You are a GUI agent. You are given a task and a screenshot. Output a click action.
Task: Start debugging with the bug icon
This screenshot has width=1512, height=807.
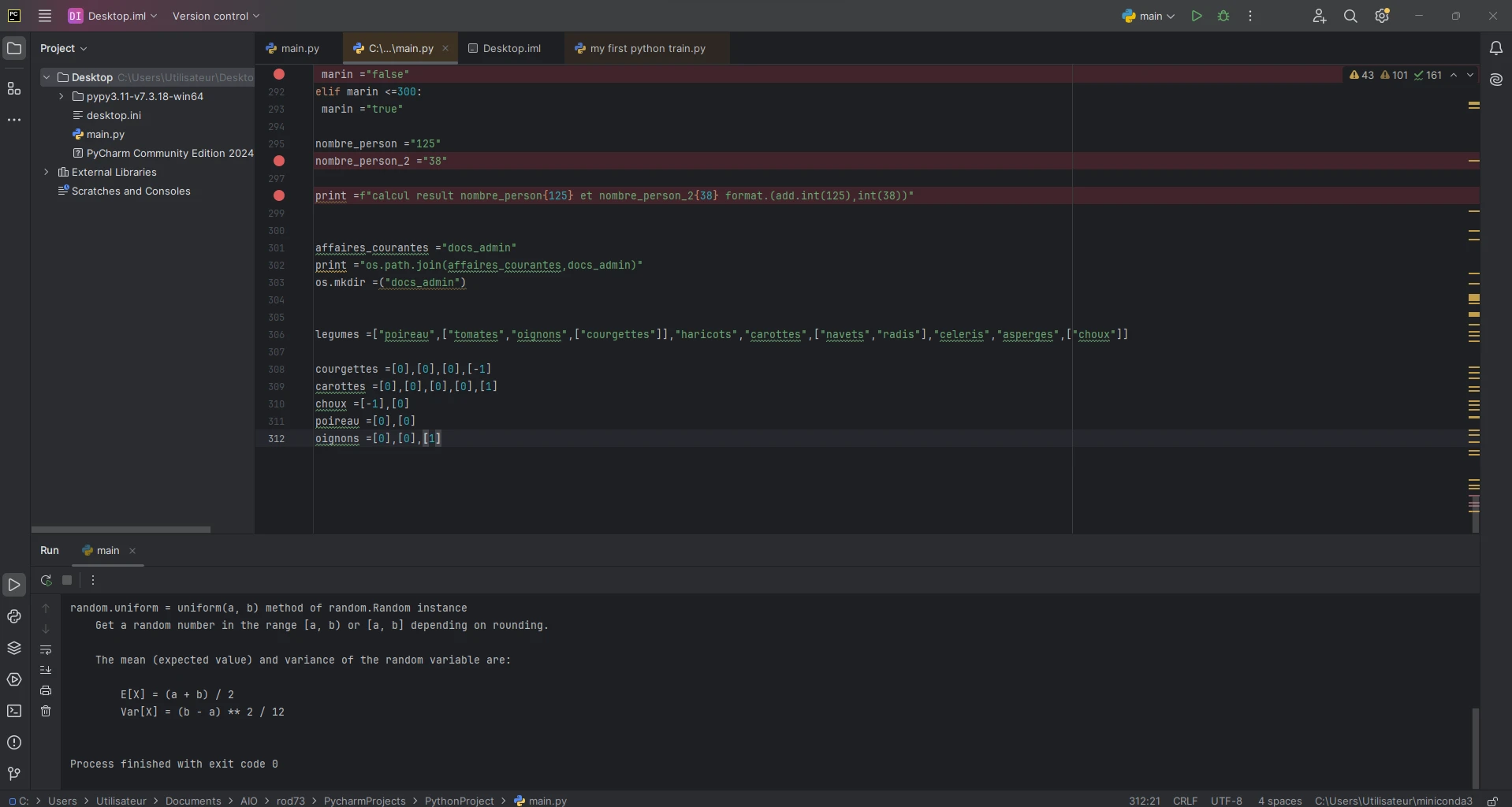1223,16
